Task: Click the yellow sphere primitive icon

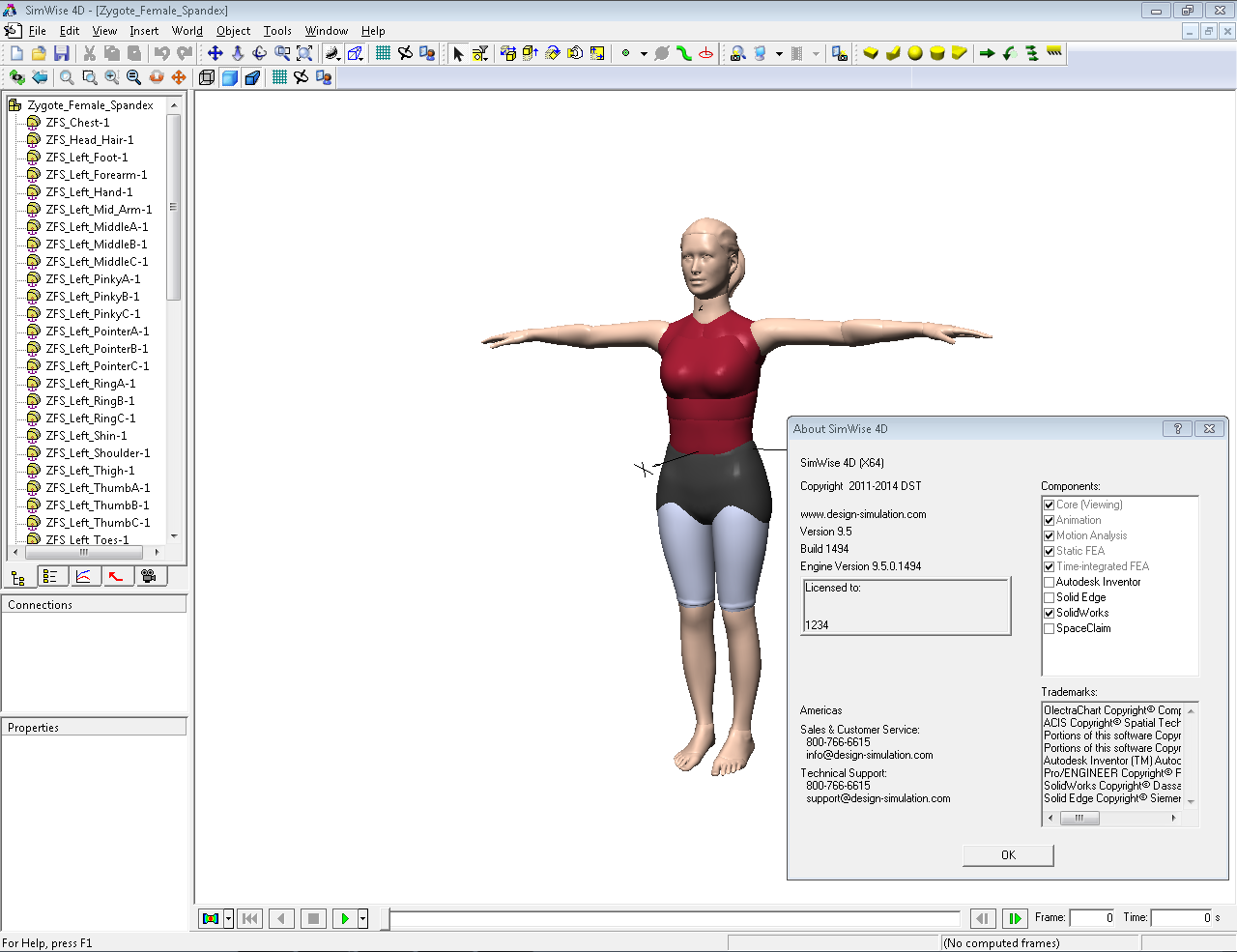Action: [x=914, y=53]
